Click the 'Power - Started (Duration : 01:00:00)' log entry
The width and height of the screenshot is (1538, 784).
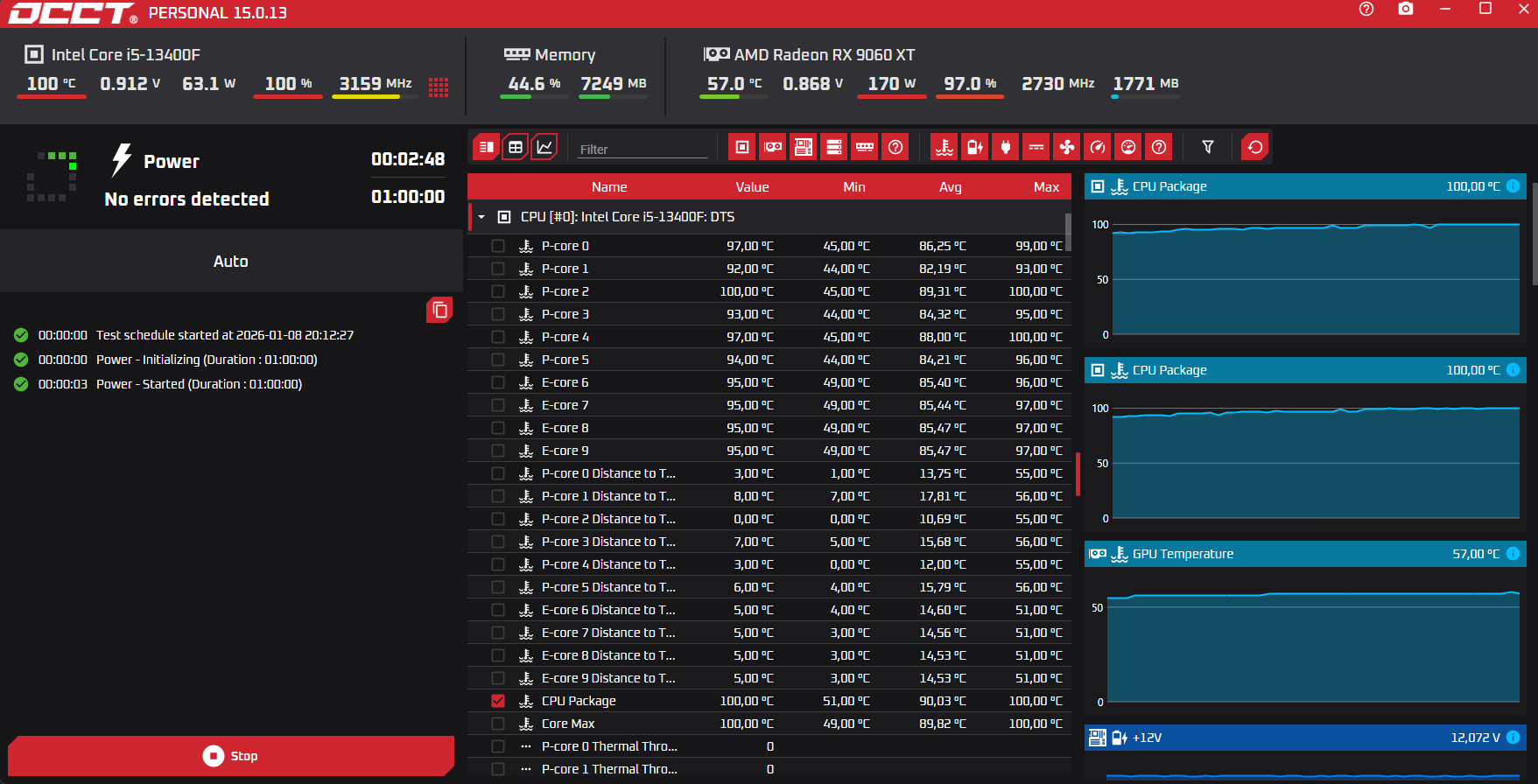(199, 384)
